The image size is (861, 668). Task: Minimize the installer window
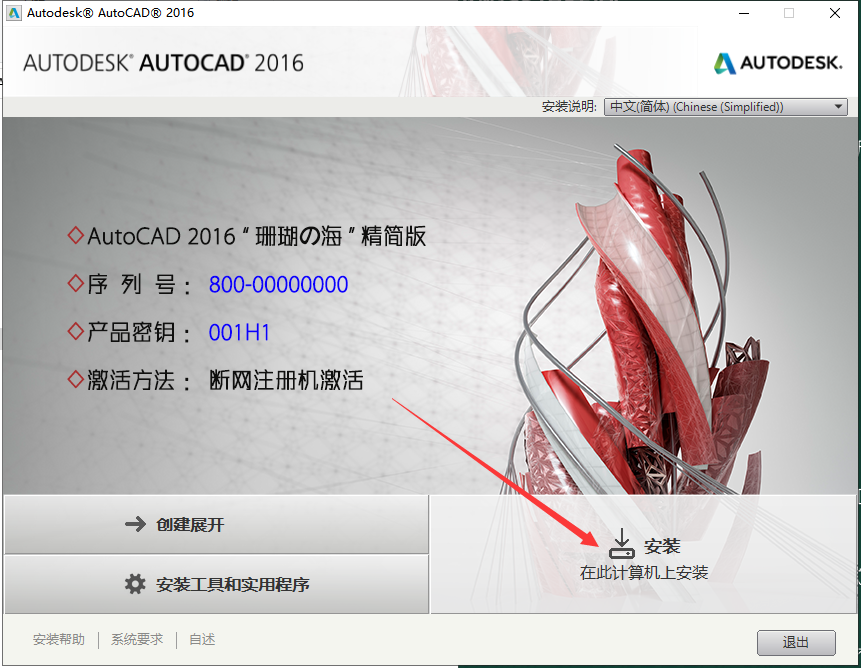(x=744, y=13)
